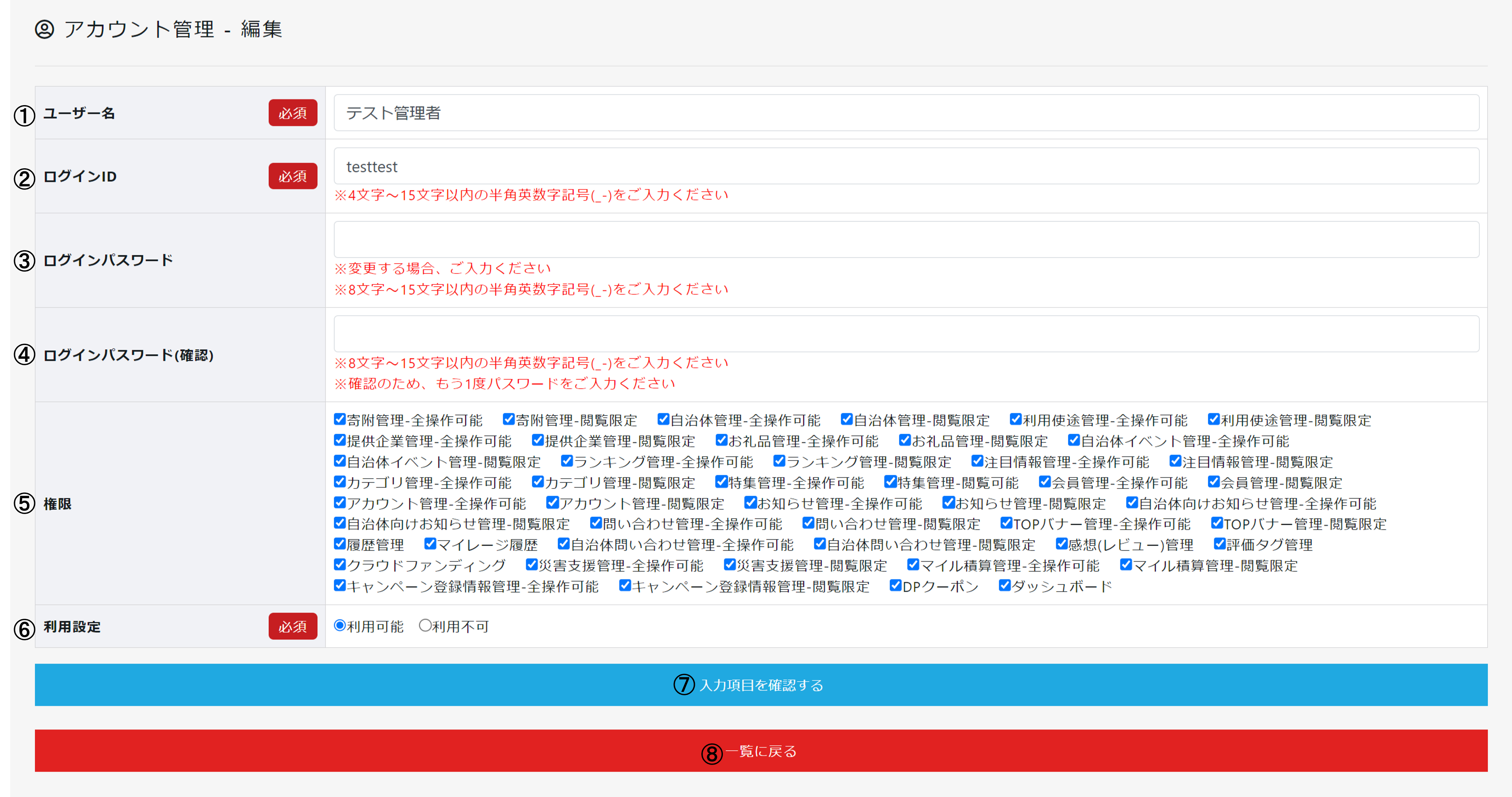The width and height of the screenshot is (1512, 797).
Task: Select the 利用可能 radio button
Action: 339,626
